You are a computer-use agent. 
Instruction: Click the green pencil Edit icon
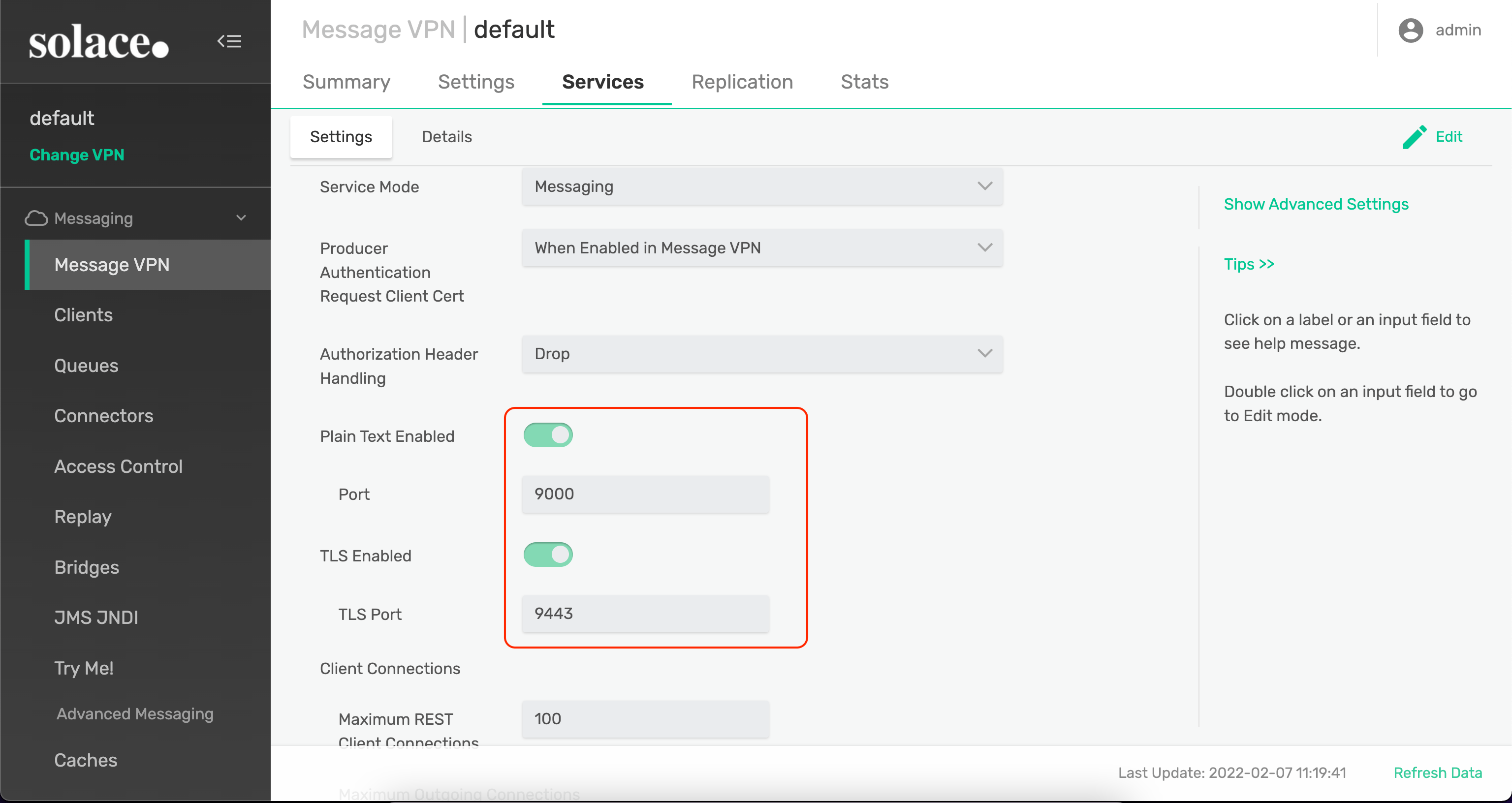[1414, 137]
